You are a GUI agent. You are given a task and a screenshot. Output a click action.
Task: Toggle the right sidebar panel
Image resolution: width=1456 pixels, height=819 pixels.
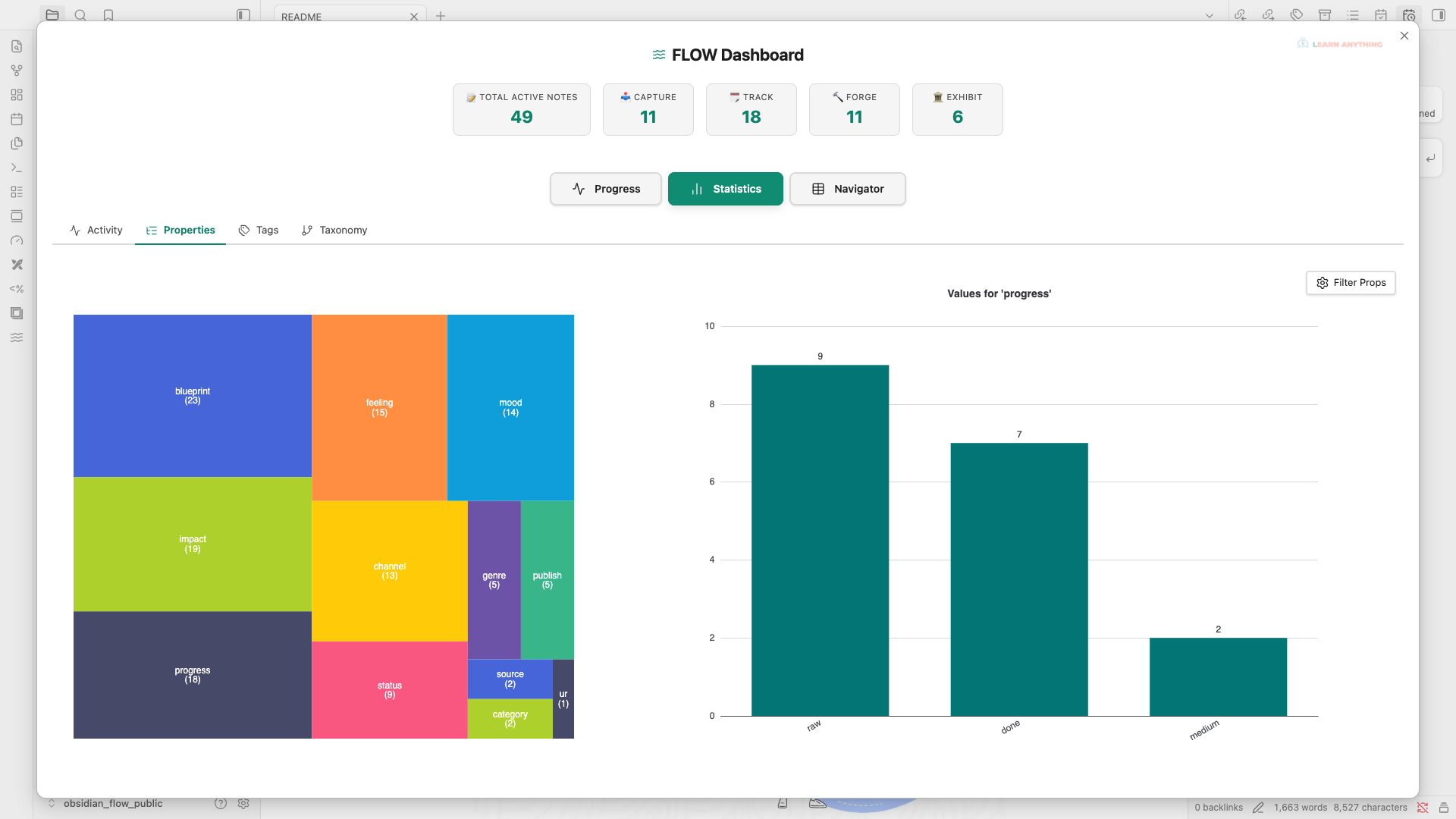tap(1438, 14)
